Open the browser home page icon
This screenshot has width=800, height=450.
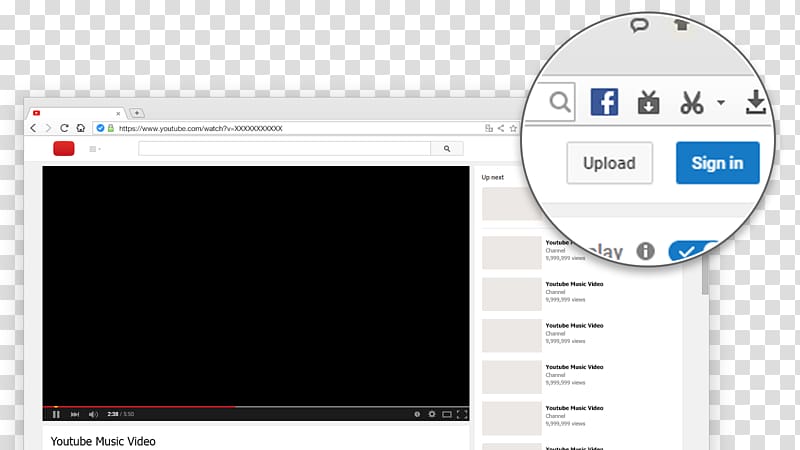81,128
